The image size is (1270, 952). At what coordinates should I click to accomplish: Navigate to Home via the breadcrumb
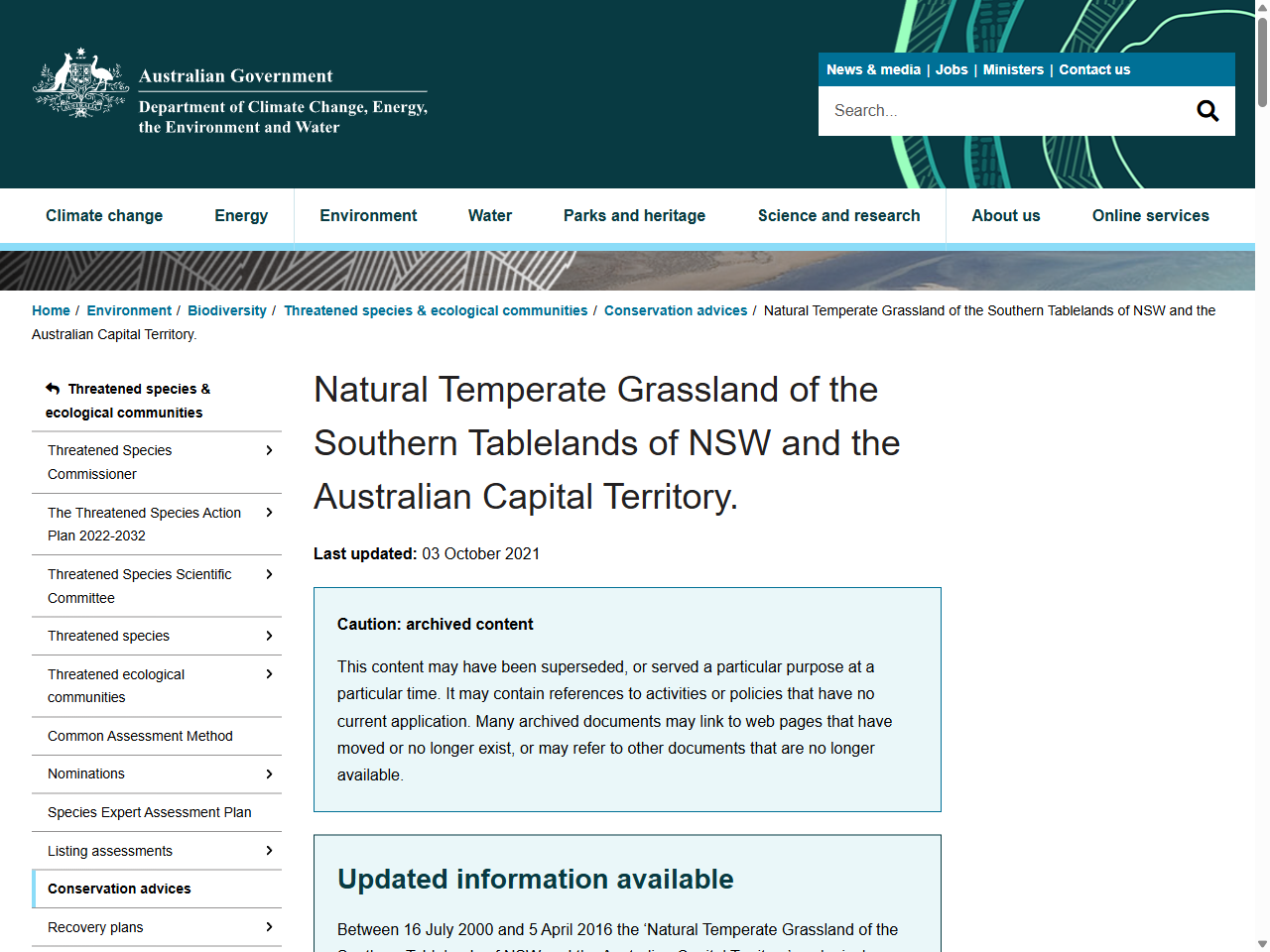[x=51, y=310]
